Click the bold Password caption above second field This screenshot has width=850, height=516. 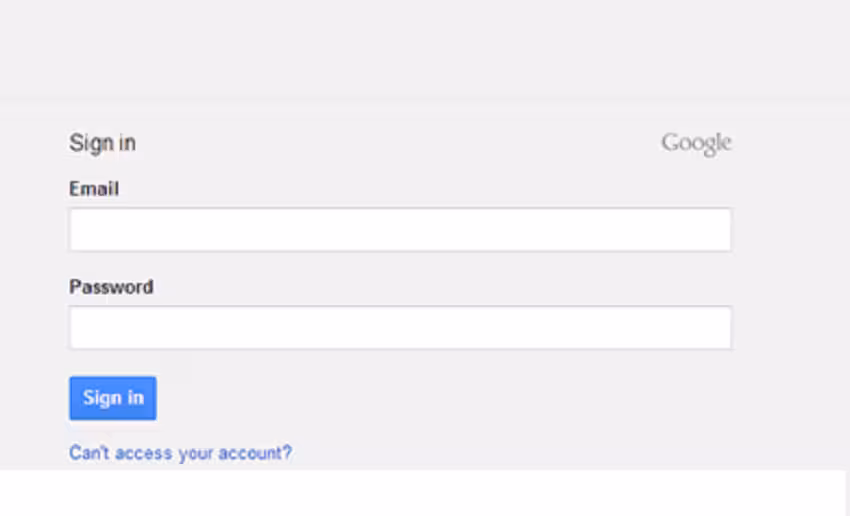[111, 287]
